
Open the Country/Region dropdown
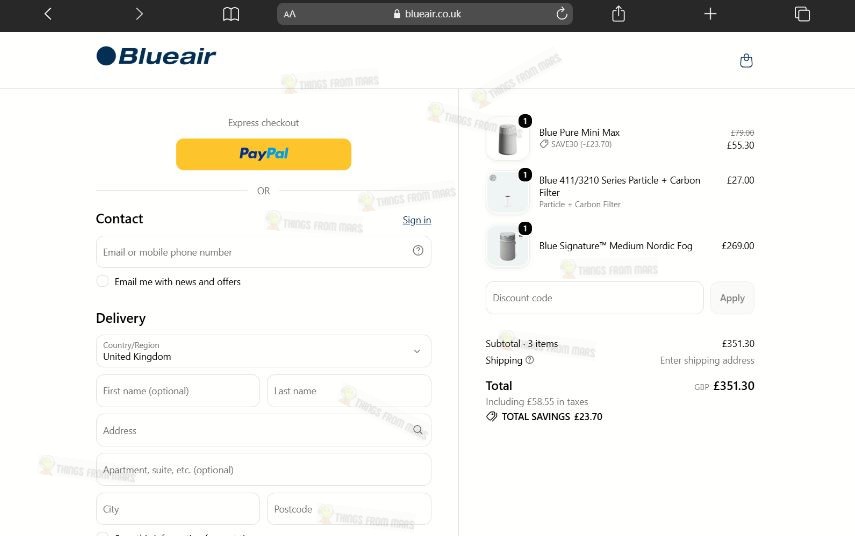coord(263,351)
